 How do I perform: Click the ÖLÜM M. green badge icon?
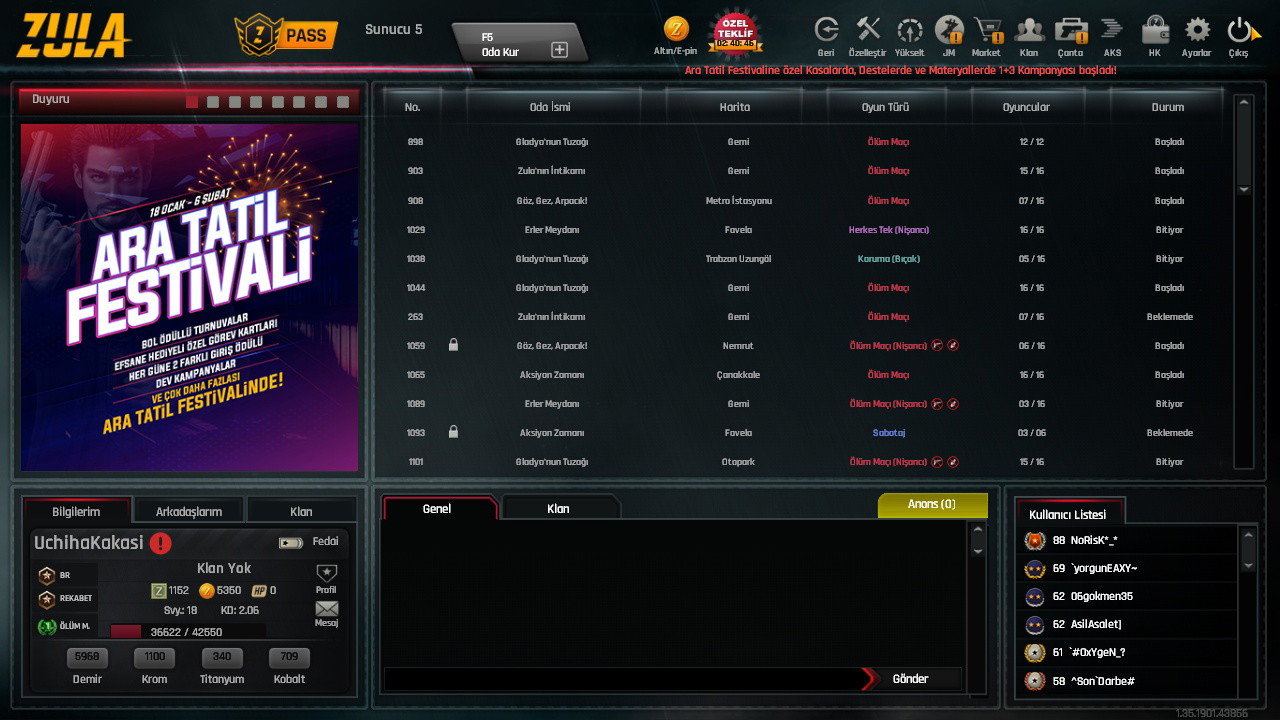[46, 627]
